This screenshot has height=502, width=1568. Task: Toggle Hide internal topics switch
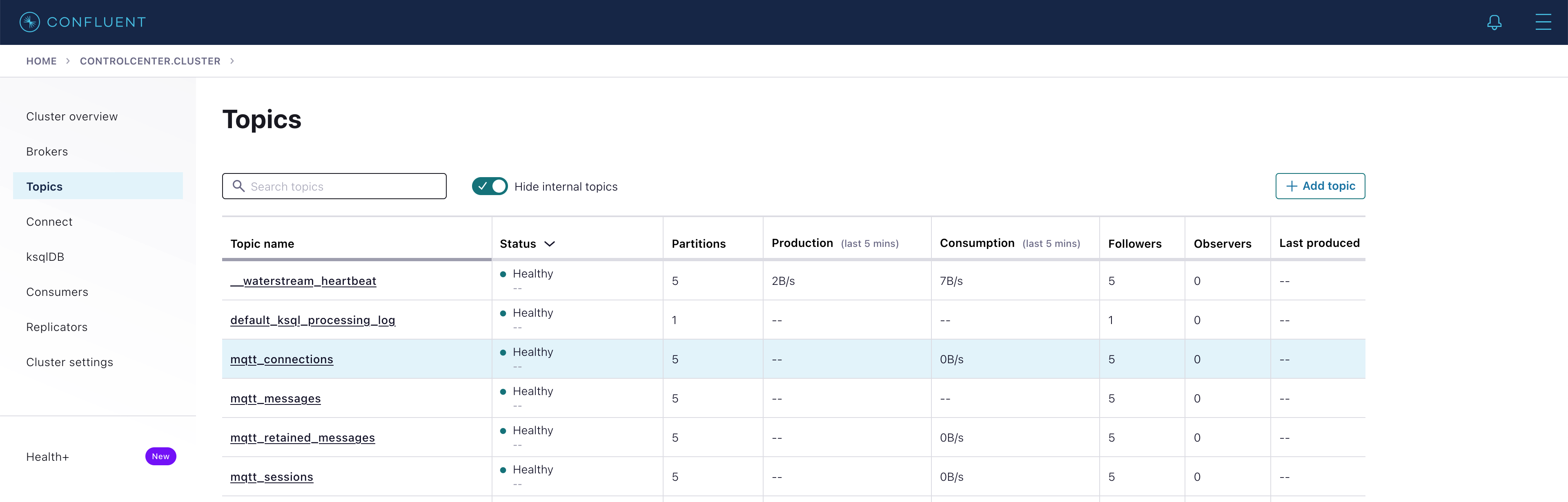(x=490, y=186)
